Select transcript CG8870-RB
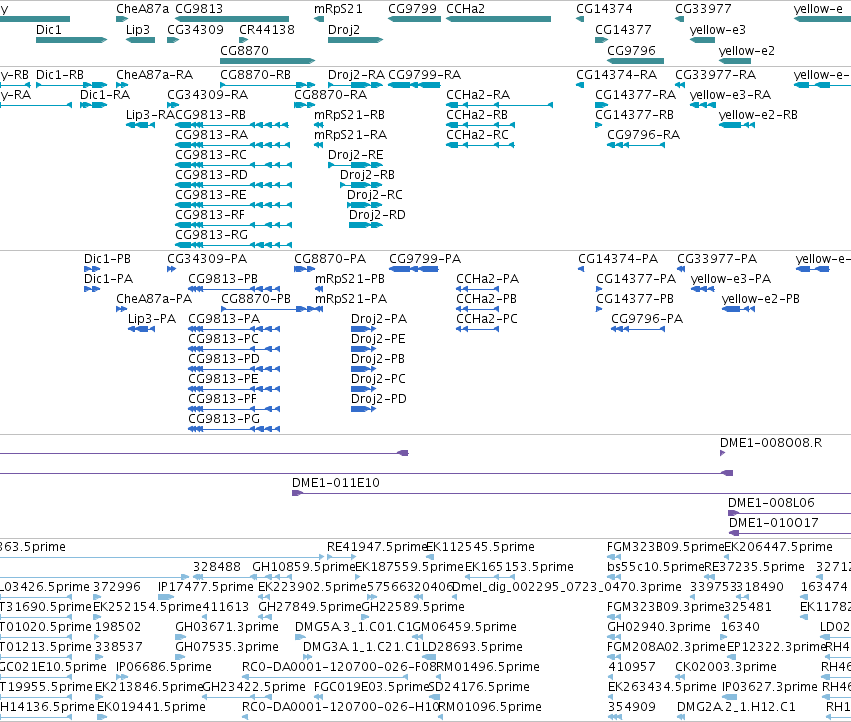The height and width of the screenshot is (722, 851). coord(255,75)
